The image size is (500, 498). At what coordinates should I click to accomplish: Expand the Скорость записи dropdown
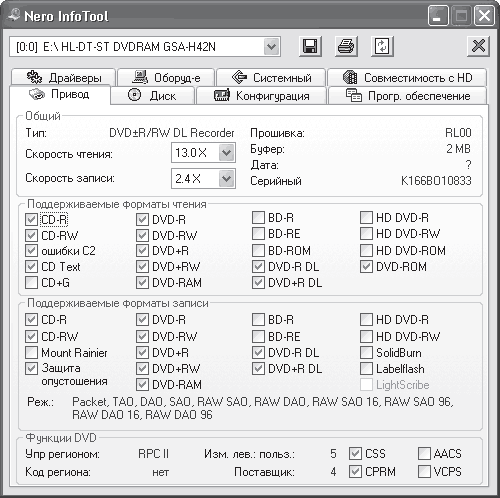[x=227, y=179]
